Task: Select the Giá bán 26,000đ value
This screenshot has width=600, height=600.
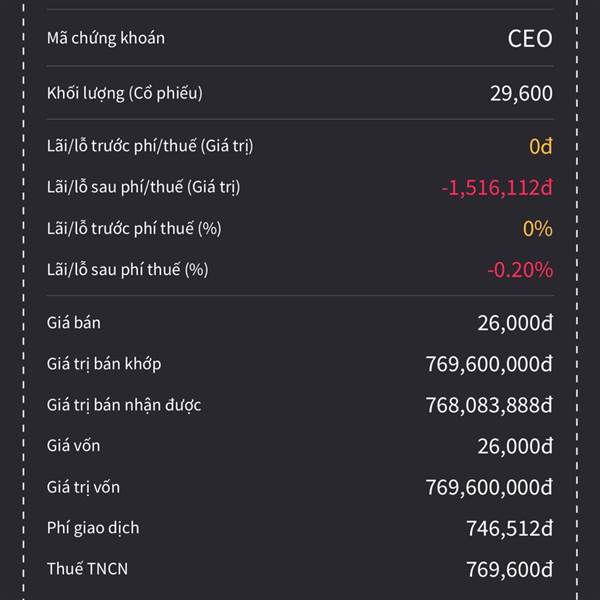Action: coord(515,323)
